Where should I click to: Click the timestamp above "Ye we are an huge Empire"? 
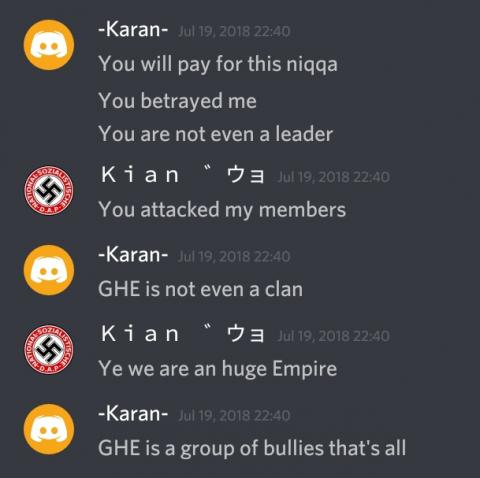[x=334, y=336]
